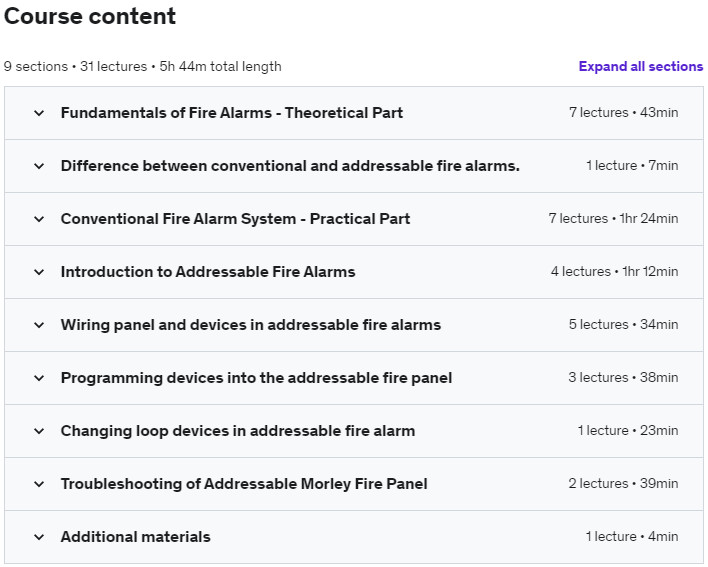Image resolution: width=708 pixels, height=567 pixels.
Task: Expand chevron for Troubleshooting Morley Fire Panel
Action: pyautogui.click(x=39, y=484)
